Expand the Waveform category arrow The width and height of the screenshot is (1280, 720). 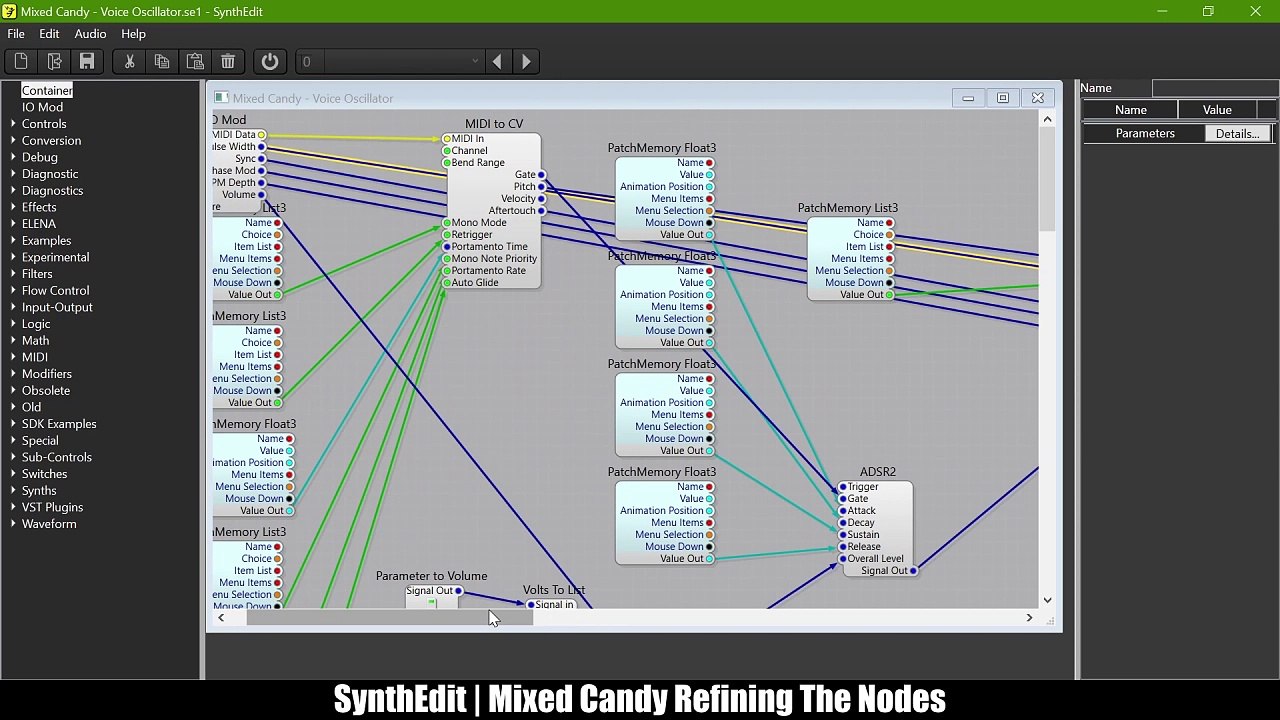(12, 524)
